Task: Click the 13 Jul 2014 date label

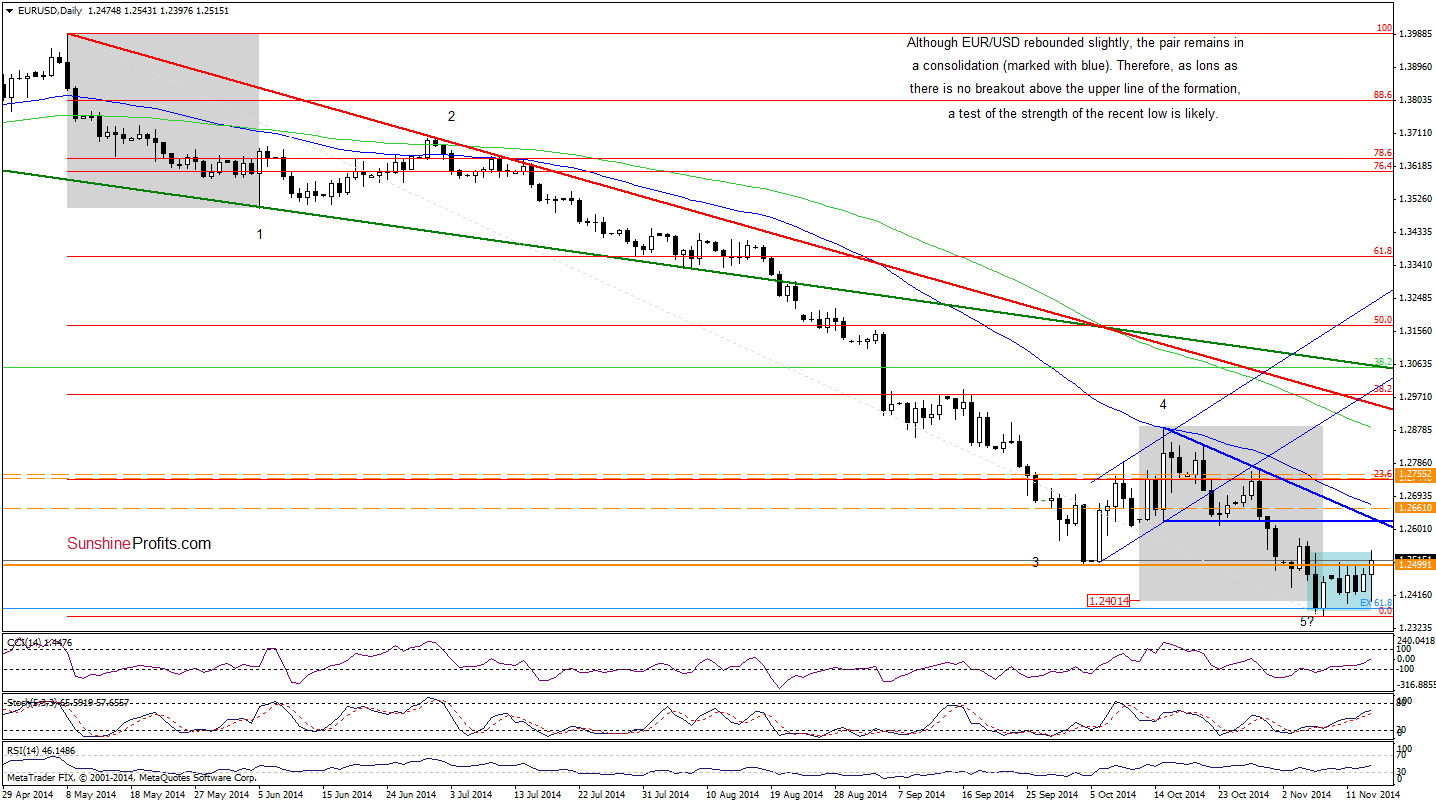Action: [537, 794]
